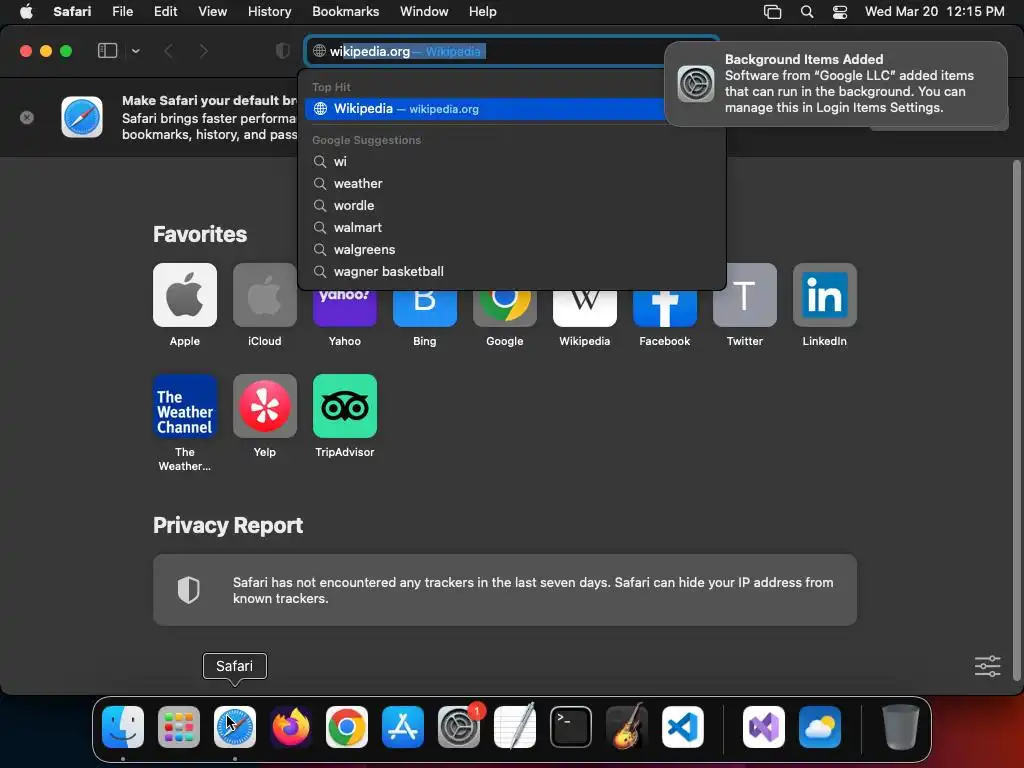Open The Weather Channel favorite
The width and height of the screenshot is (1024, 768).
point(185,406)
